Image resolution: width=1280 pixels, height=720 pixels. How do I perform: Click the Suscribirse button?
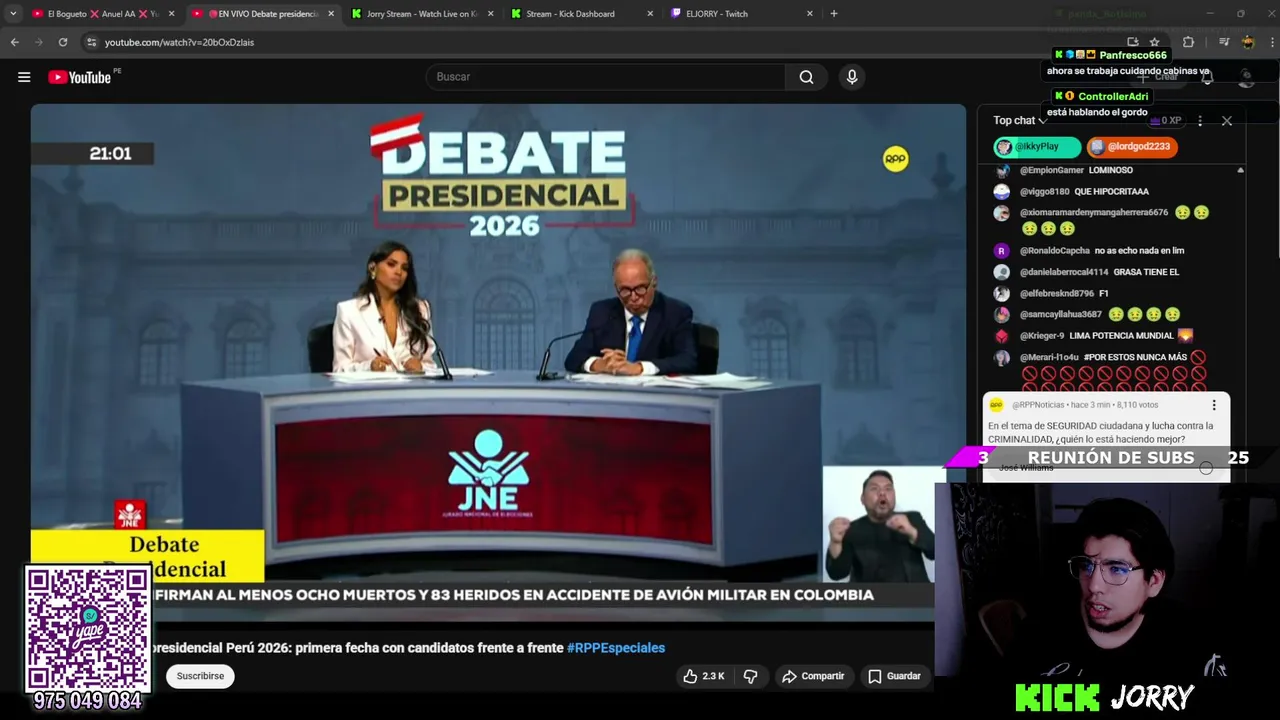click(x=200, y=676)
